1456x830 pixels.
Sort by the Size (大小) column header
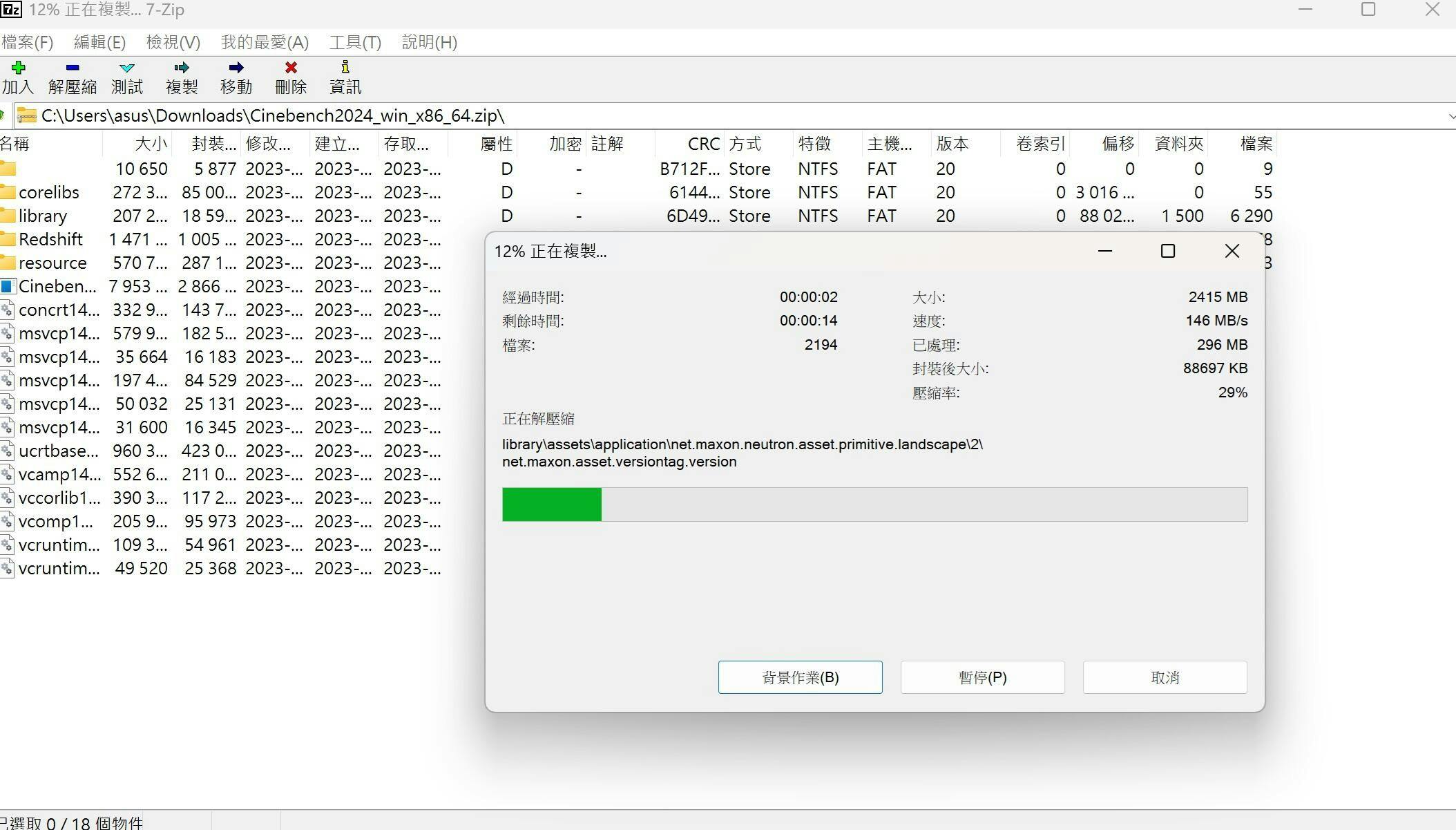(137, 144)
